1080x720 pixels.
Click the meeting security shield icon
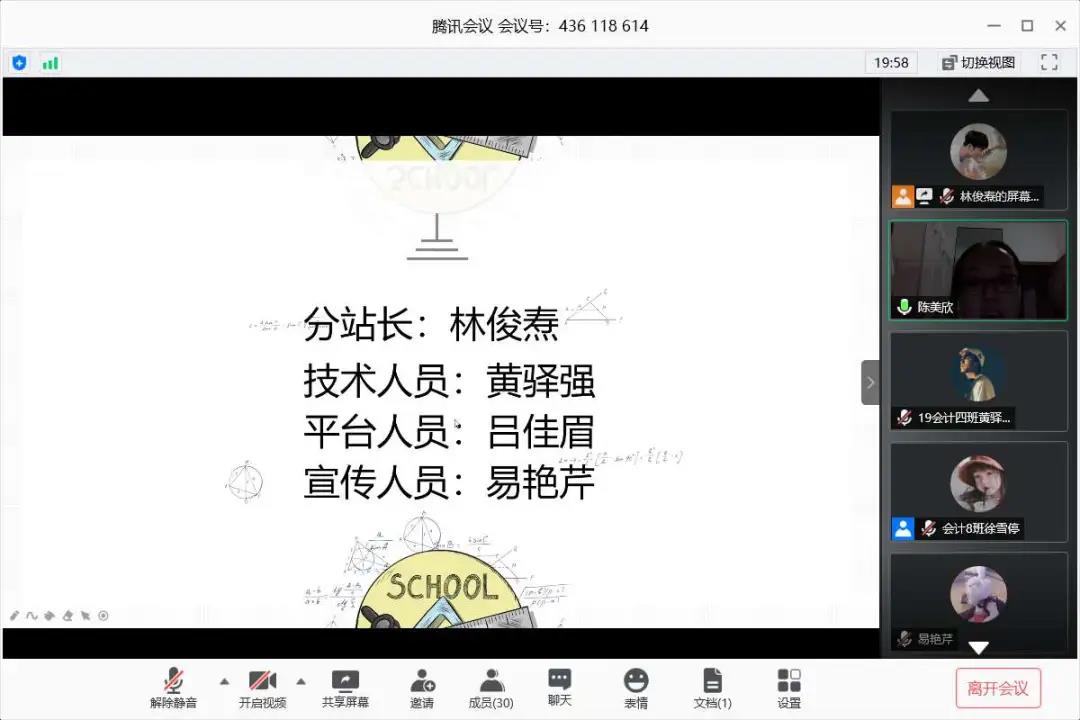(19, 62)
